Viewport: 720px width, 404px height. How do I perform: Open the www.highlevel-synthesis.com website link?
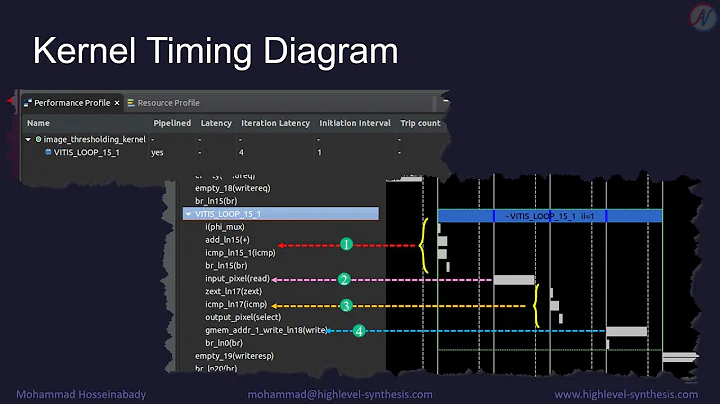(x=626, y=394)
